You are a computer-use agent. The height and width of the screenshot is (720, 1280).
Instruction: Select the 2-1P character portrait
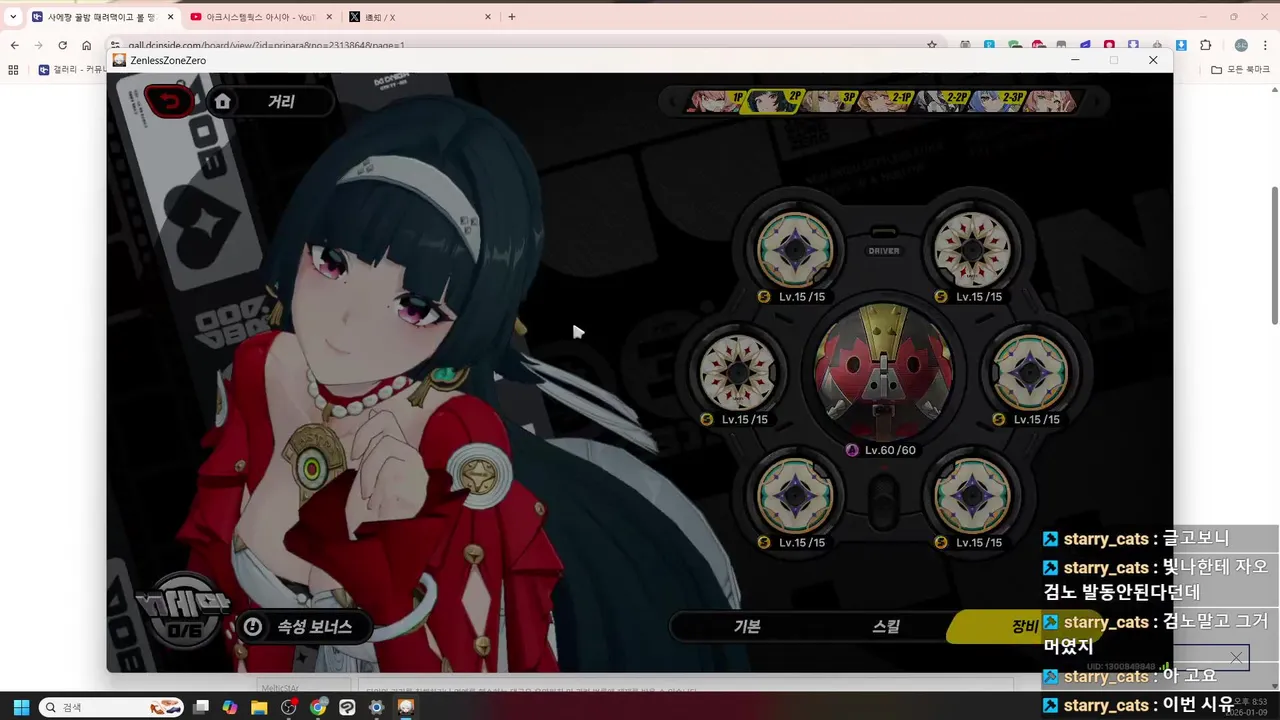(x=886, y=101)
